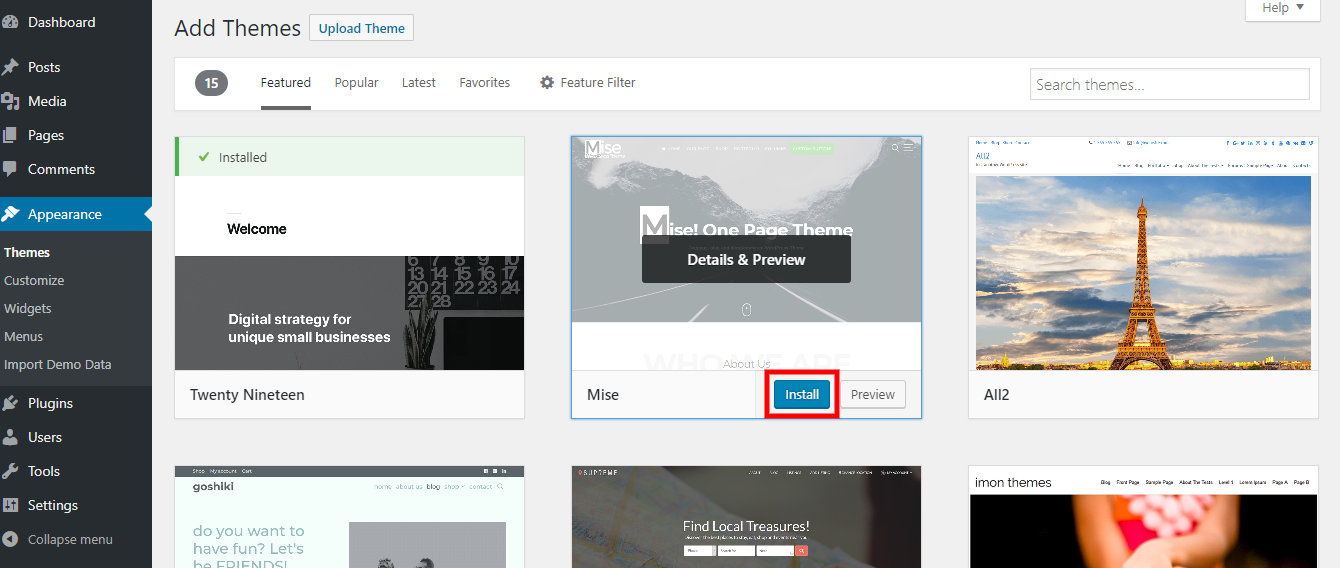The height and width of the screenshot is (568, 1340).
Task: Open the Feature Filter option
Action: (588, 83)
